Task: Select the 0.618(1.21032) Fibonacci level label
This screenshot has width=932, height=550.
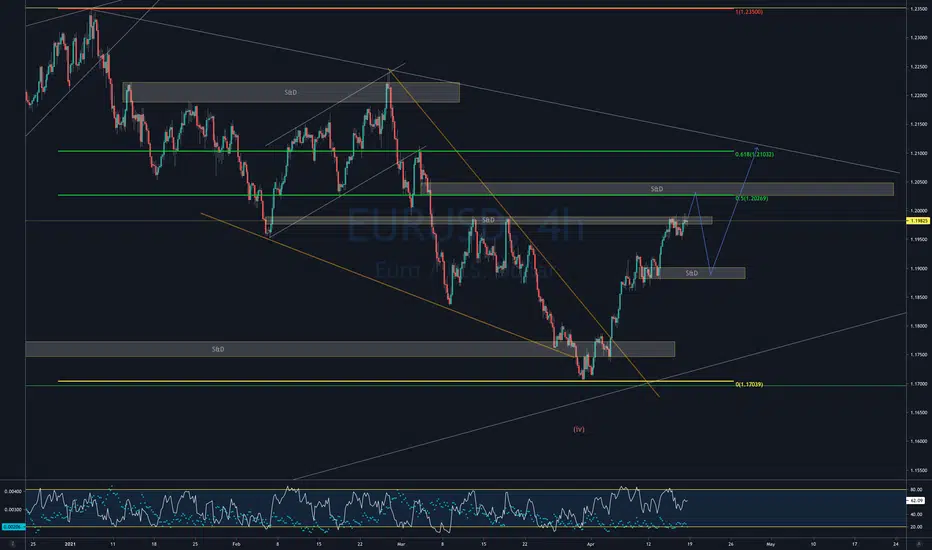Action: pos(754,155)
